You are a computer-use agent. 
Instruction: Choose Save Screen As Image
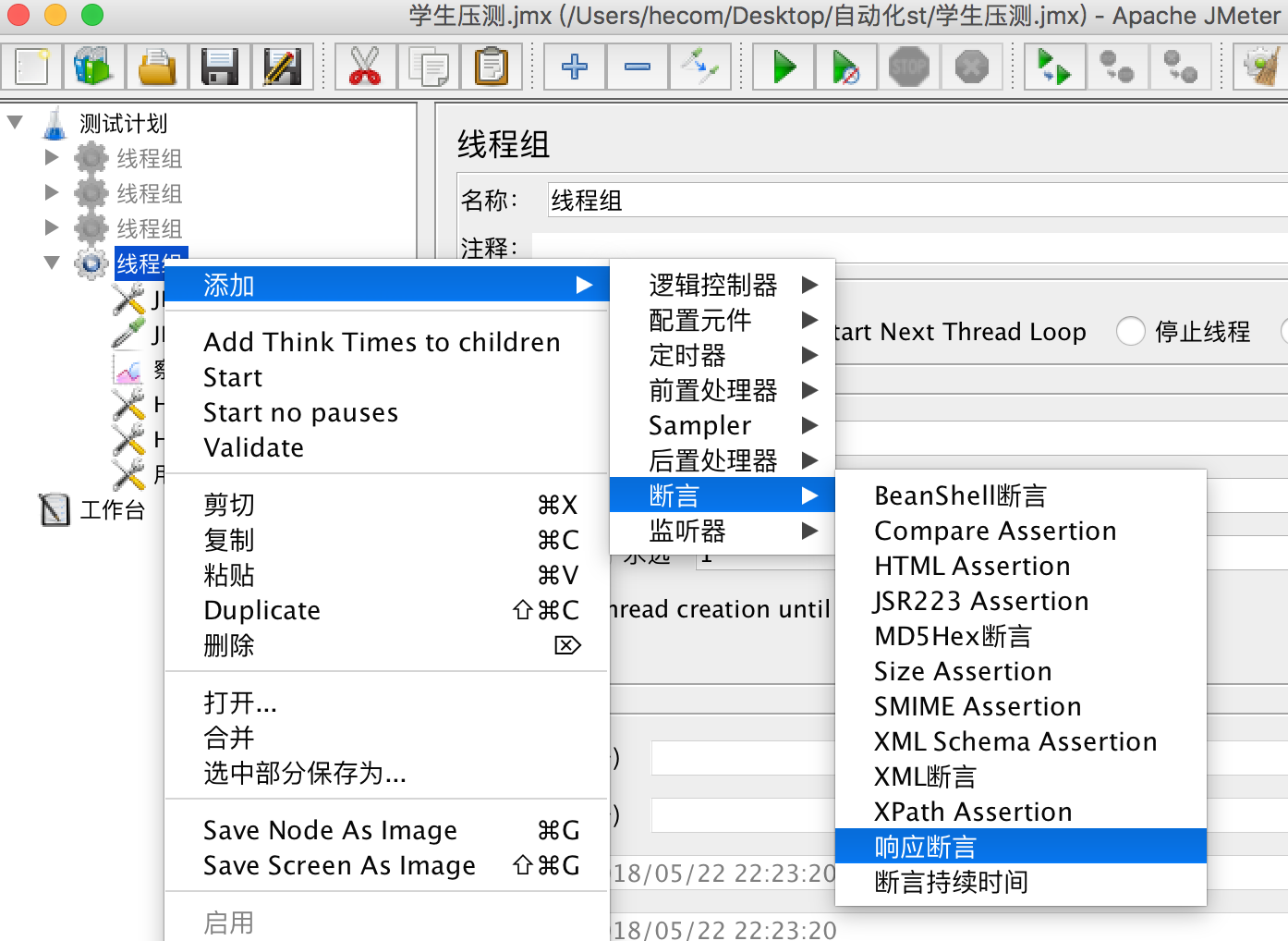click(386, 865)
